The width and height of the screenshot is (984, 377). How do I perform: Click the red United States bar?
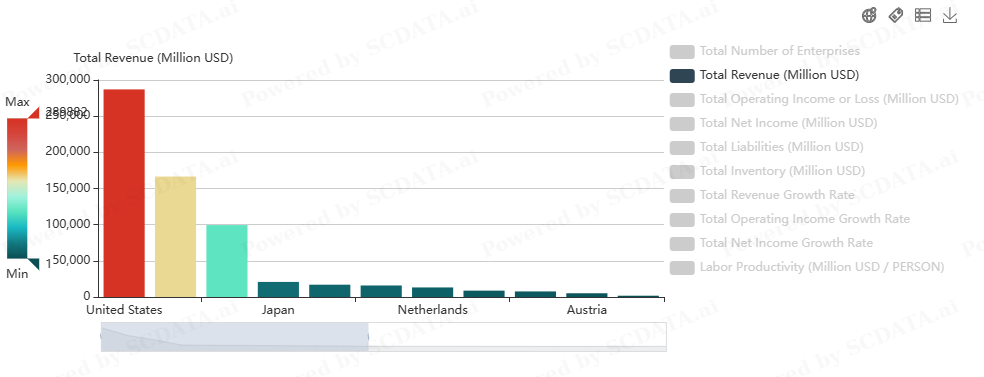[x=124, y=193]
